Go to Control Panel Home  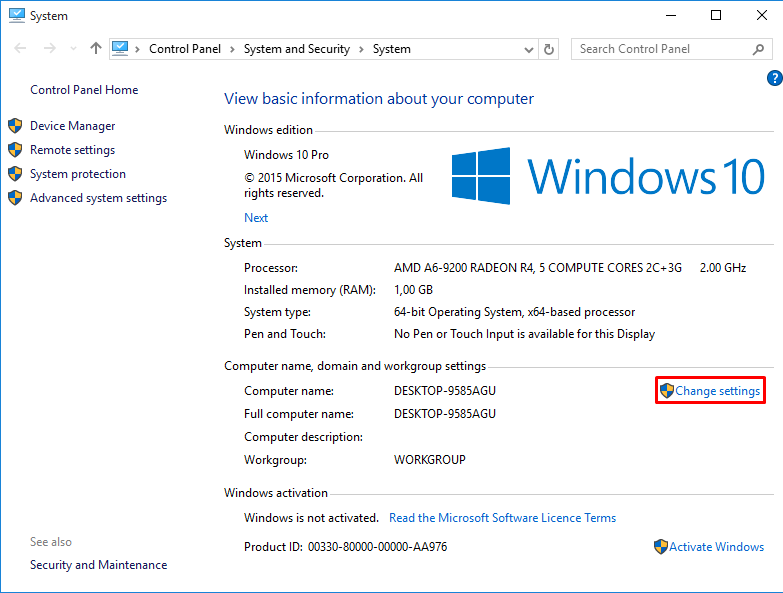tap(84, 90)
